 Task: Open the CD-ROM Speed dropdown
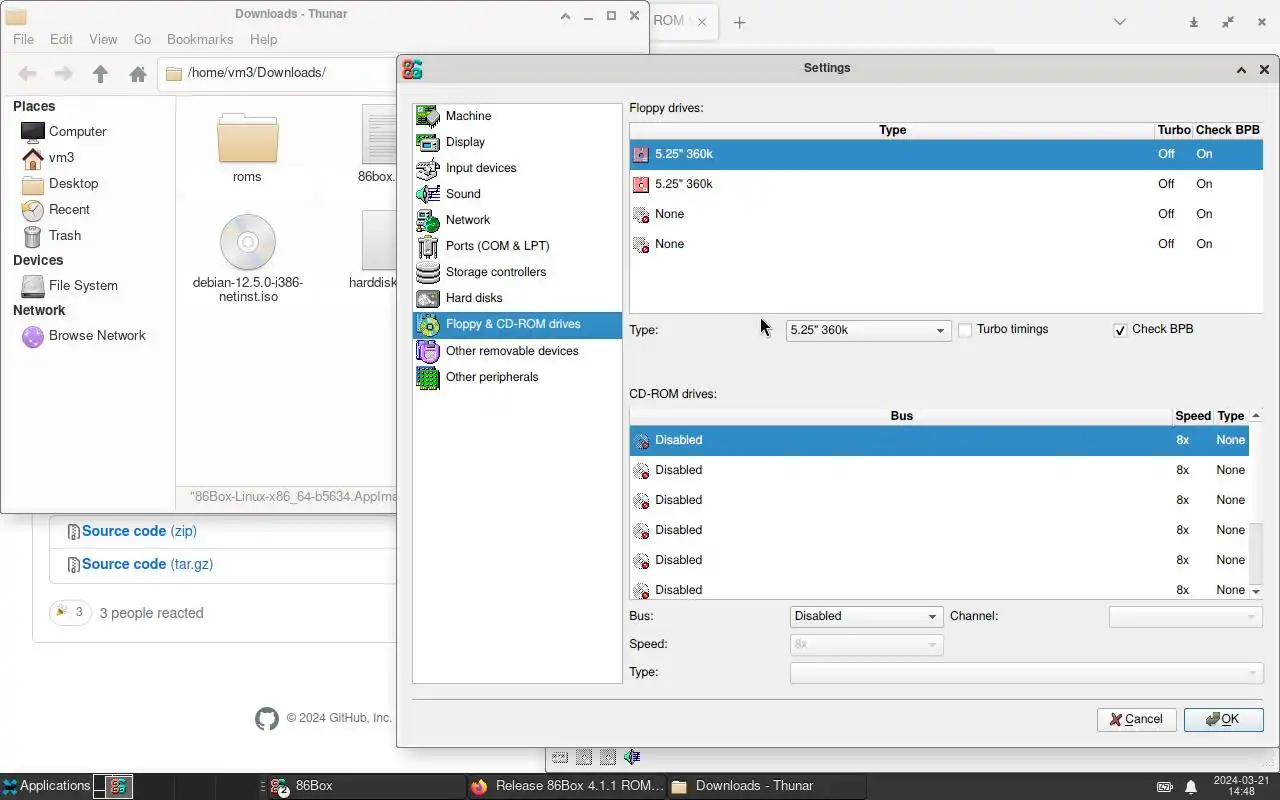tap(866, 644)
